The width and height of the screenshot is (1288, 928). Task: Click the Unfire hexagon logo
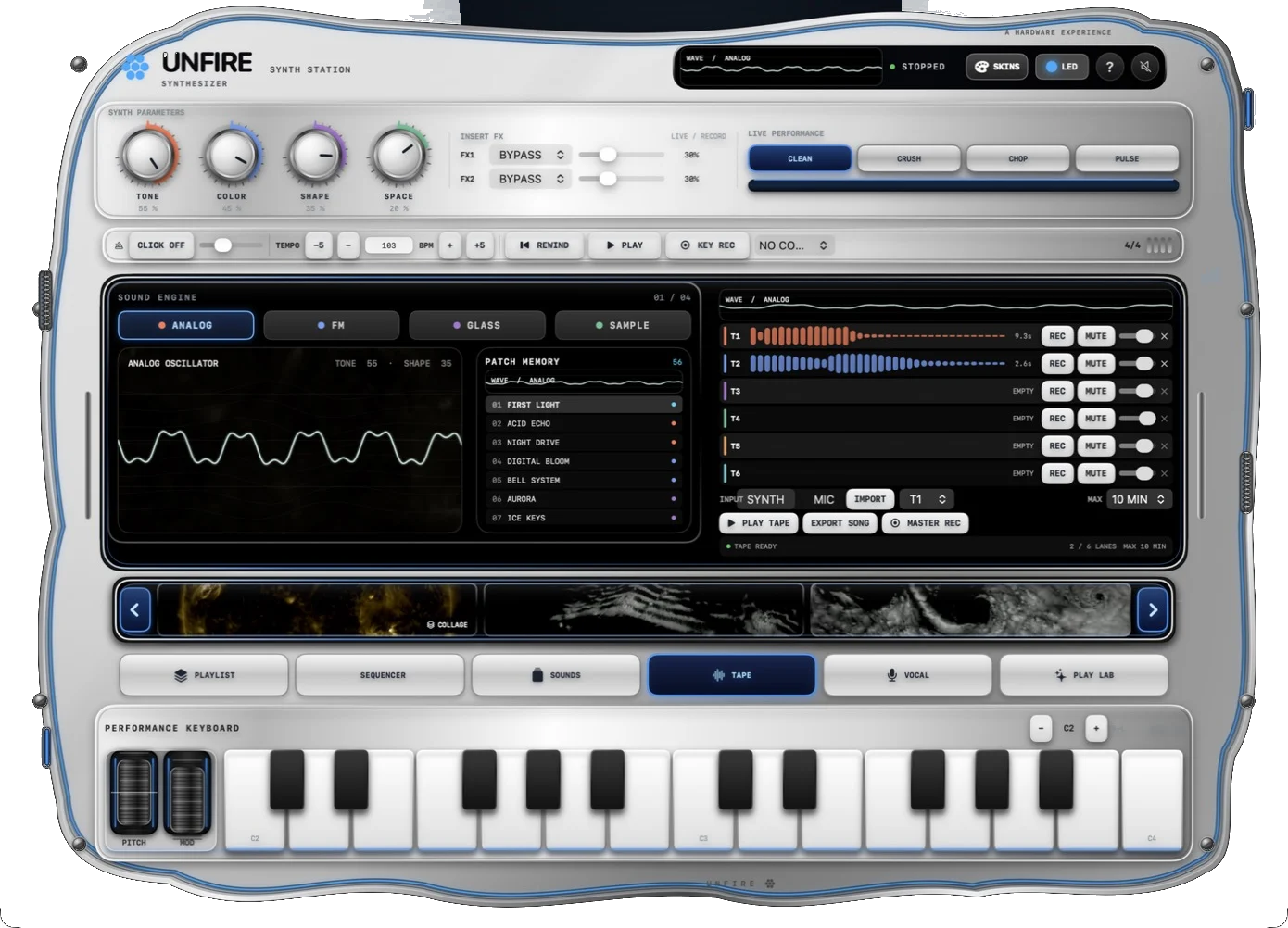[135, 67]
